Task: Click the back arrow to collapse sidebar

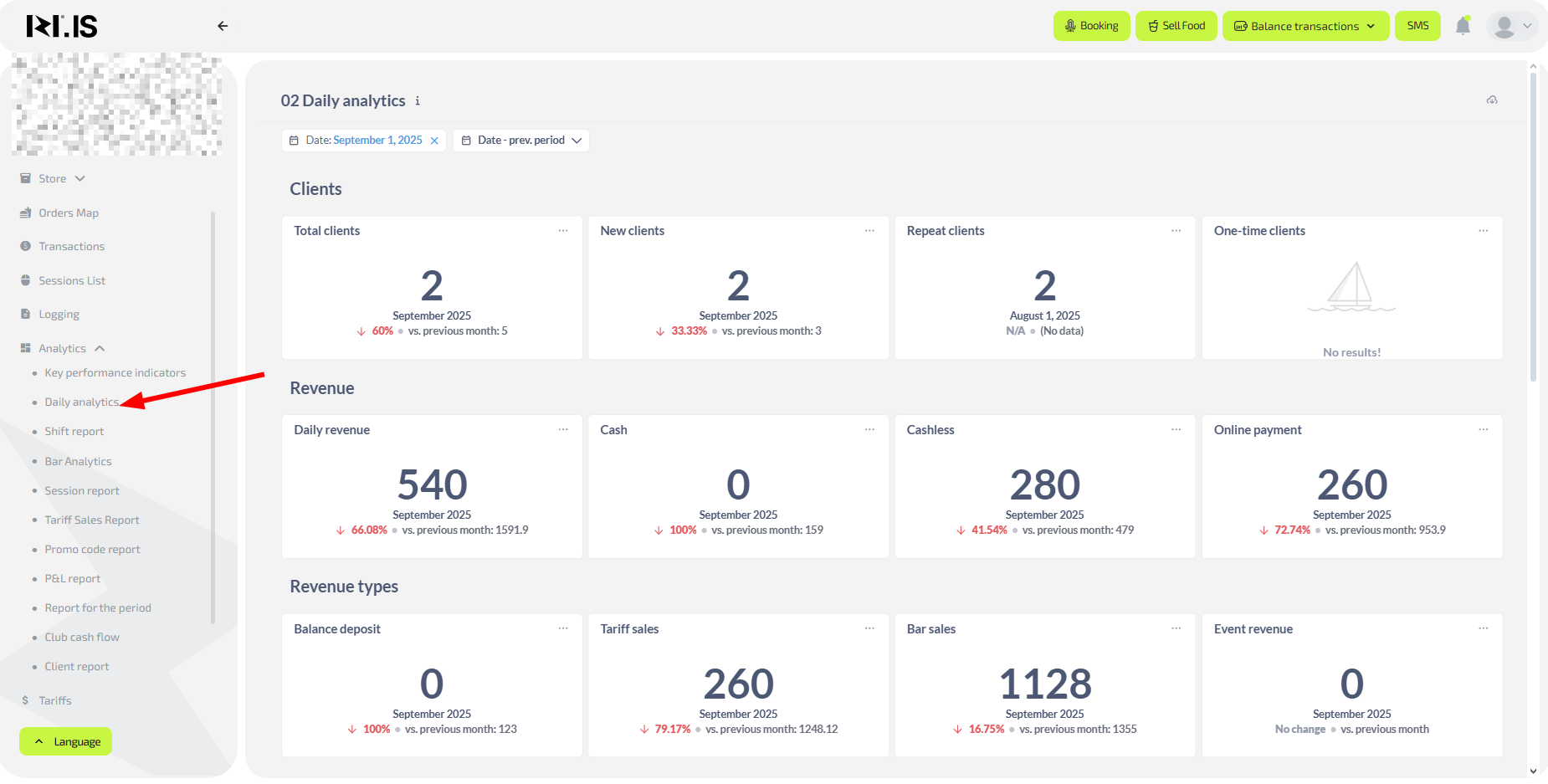Action: pyautogui.click(x=223, y=26)
